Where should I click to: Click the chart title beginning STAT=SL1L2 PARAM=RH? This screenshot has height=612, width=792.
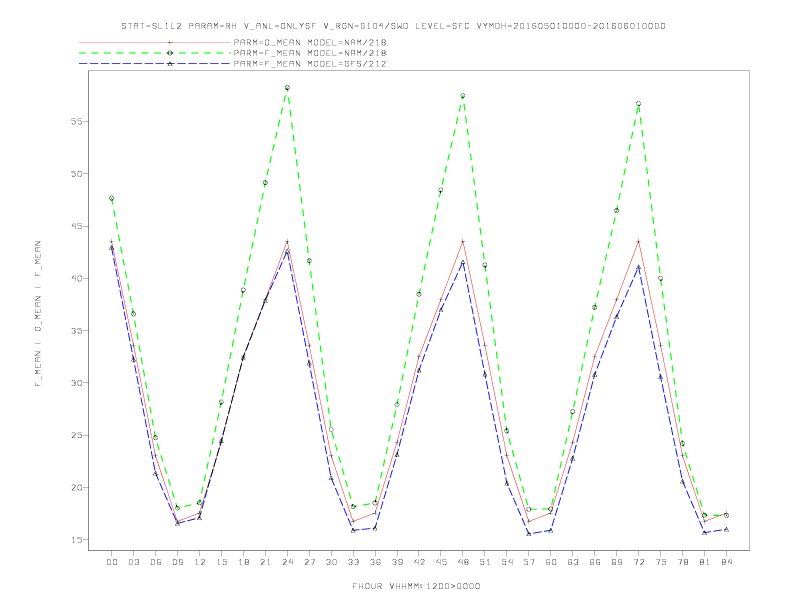393,26
